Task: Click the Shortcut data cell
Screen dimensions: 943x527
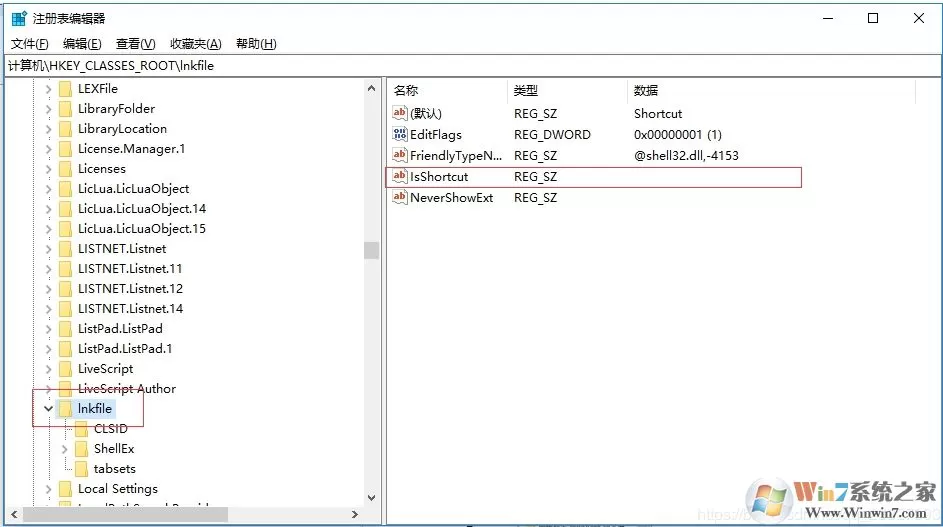Action: (x=658, y=114)
